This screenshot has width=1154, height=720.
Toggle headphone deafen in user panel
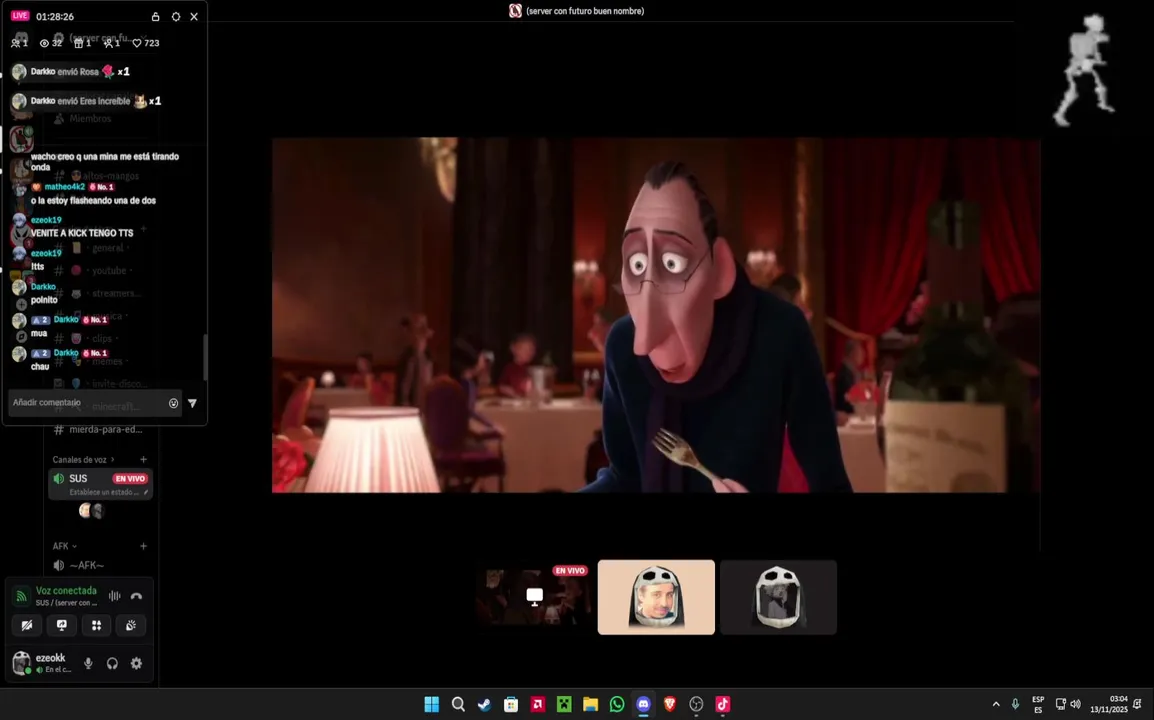coord(113,663)
